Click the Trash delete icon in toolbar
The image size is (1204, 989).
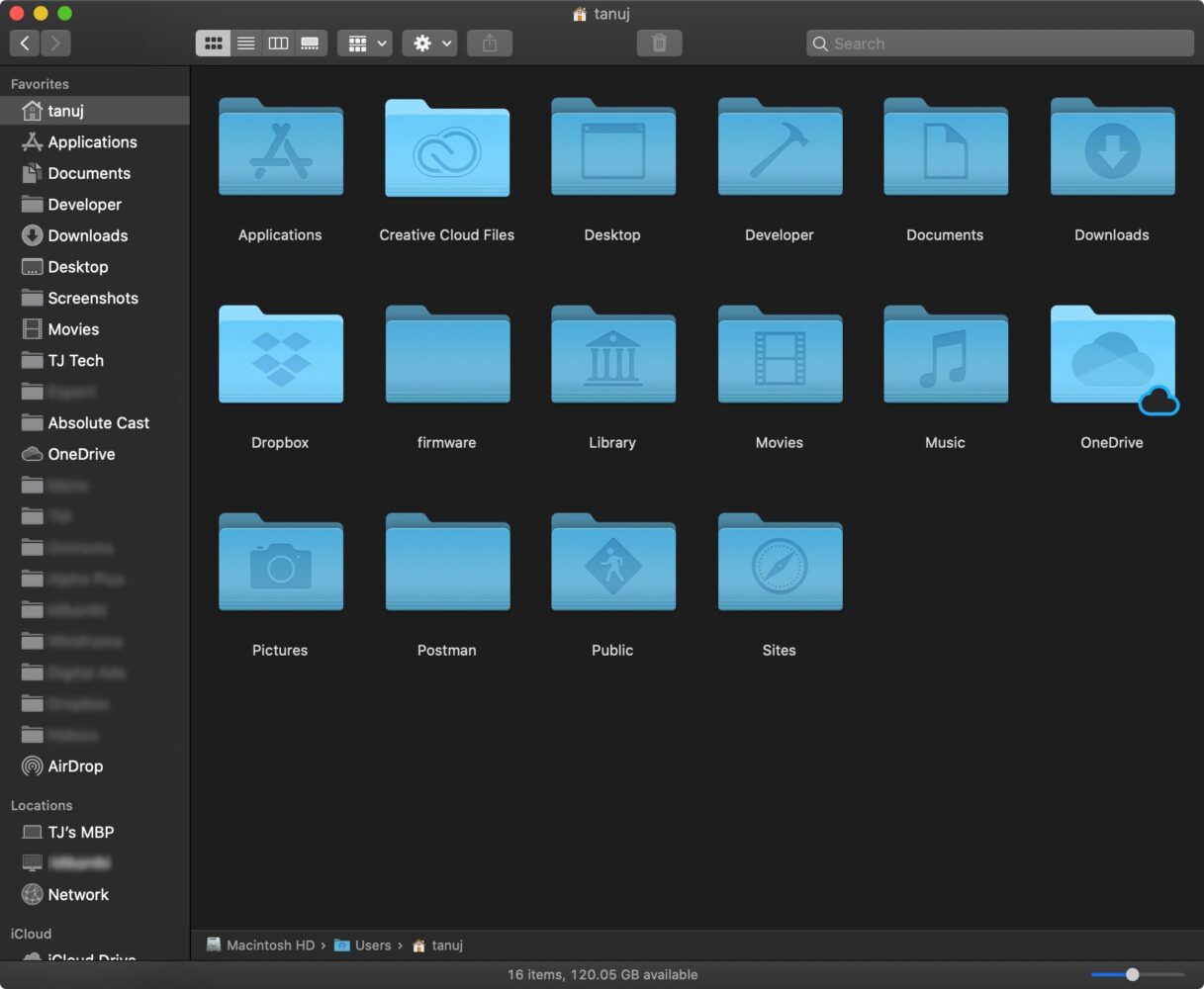pyautogui.click(x=660, y=44)
